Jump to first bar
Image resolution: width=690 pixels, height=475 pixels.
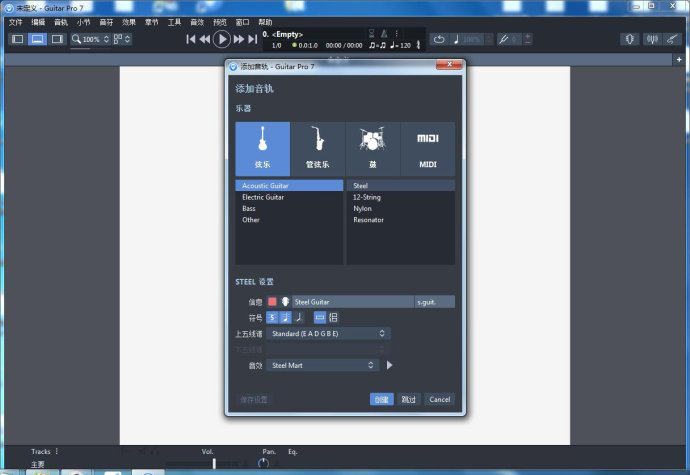point(191,39)
